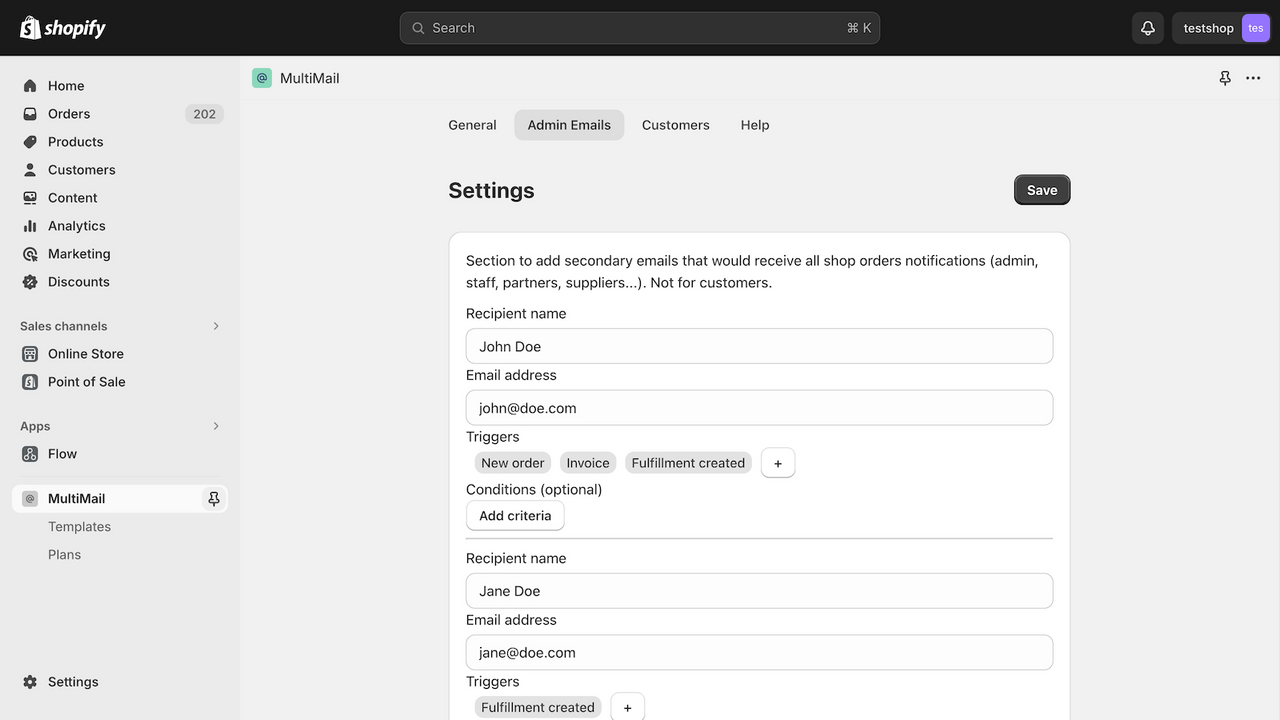
Task: Click the MultiMail sidebar app icon
Action: 30,499
